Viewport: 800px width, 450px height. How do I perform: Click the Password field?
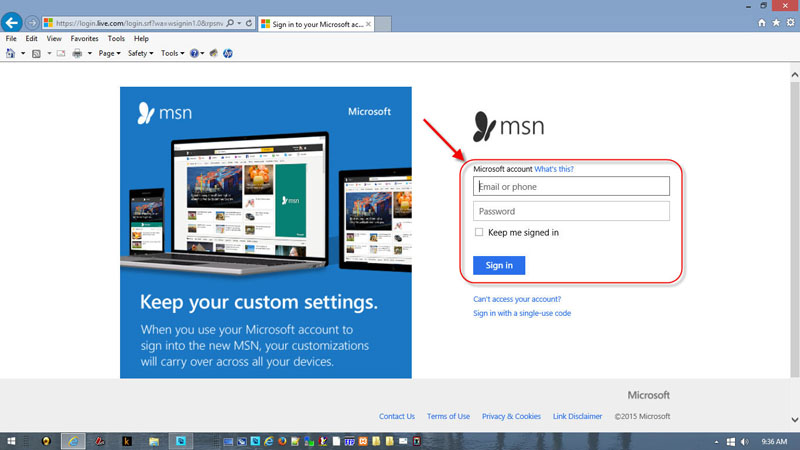571,211
